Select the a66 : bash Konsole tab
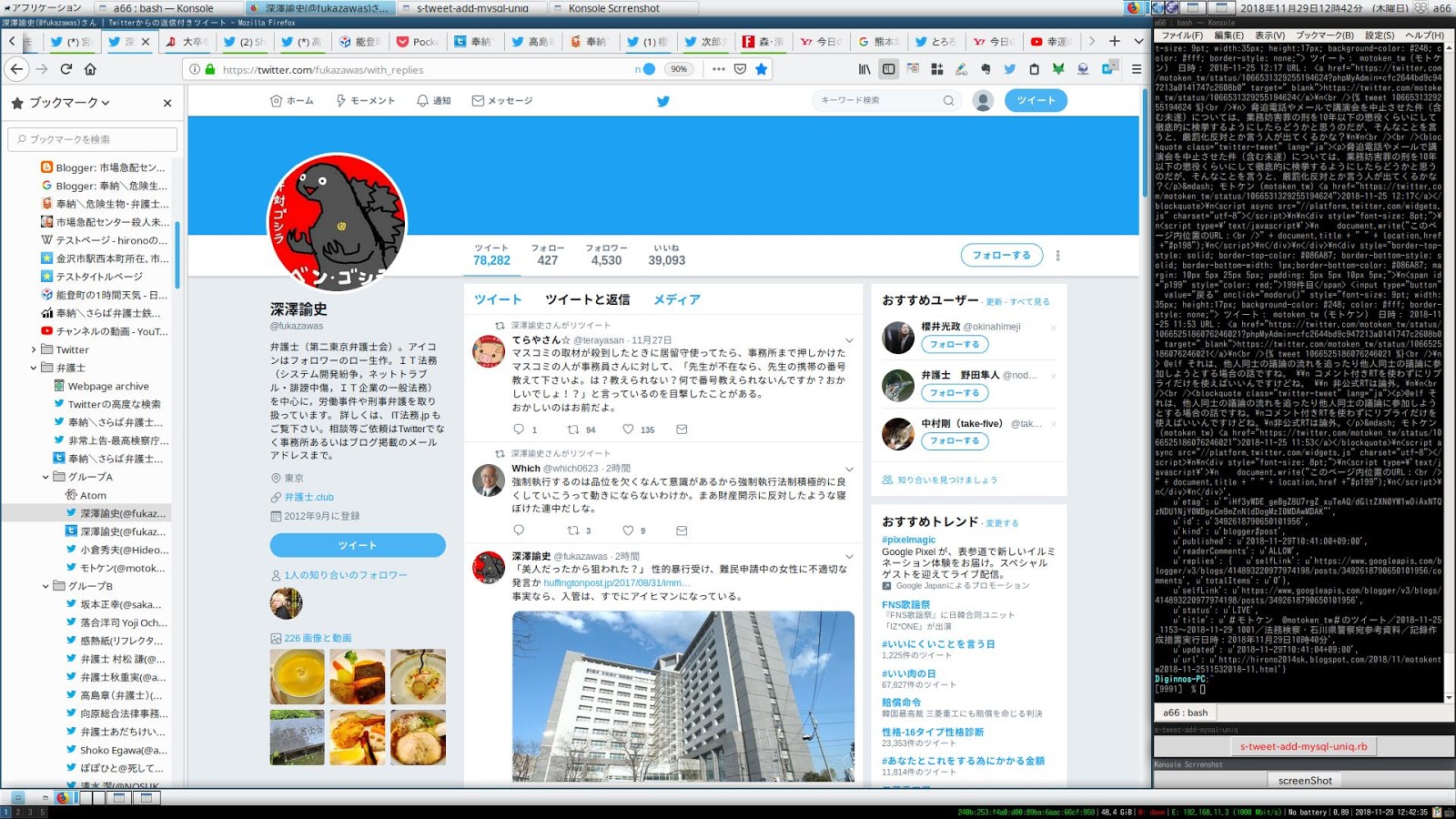This screenshot has width=1456, height=819. click(x=1186, y=713)
